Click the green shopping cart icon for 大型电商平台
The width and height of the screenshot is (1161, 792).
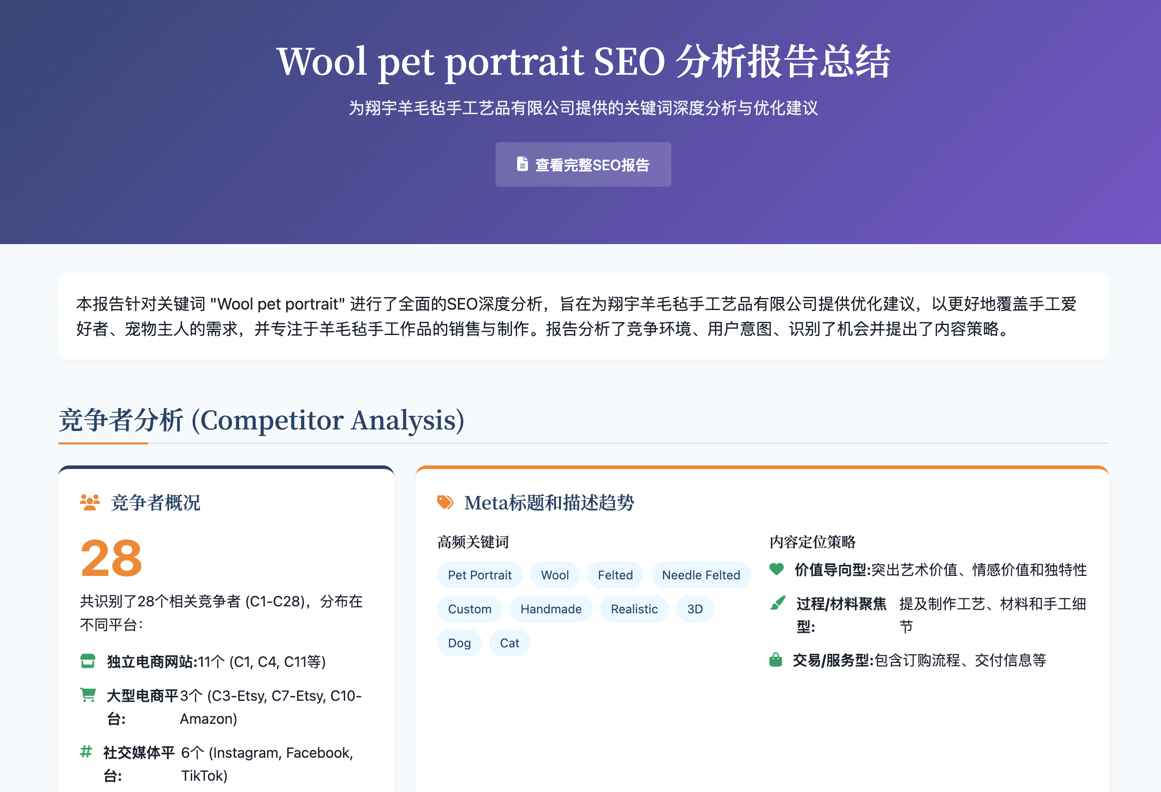[x=88, y=695]
